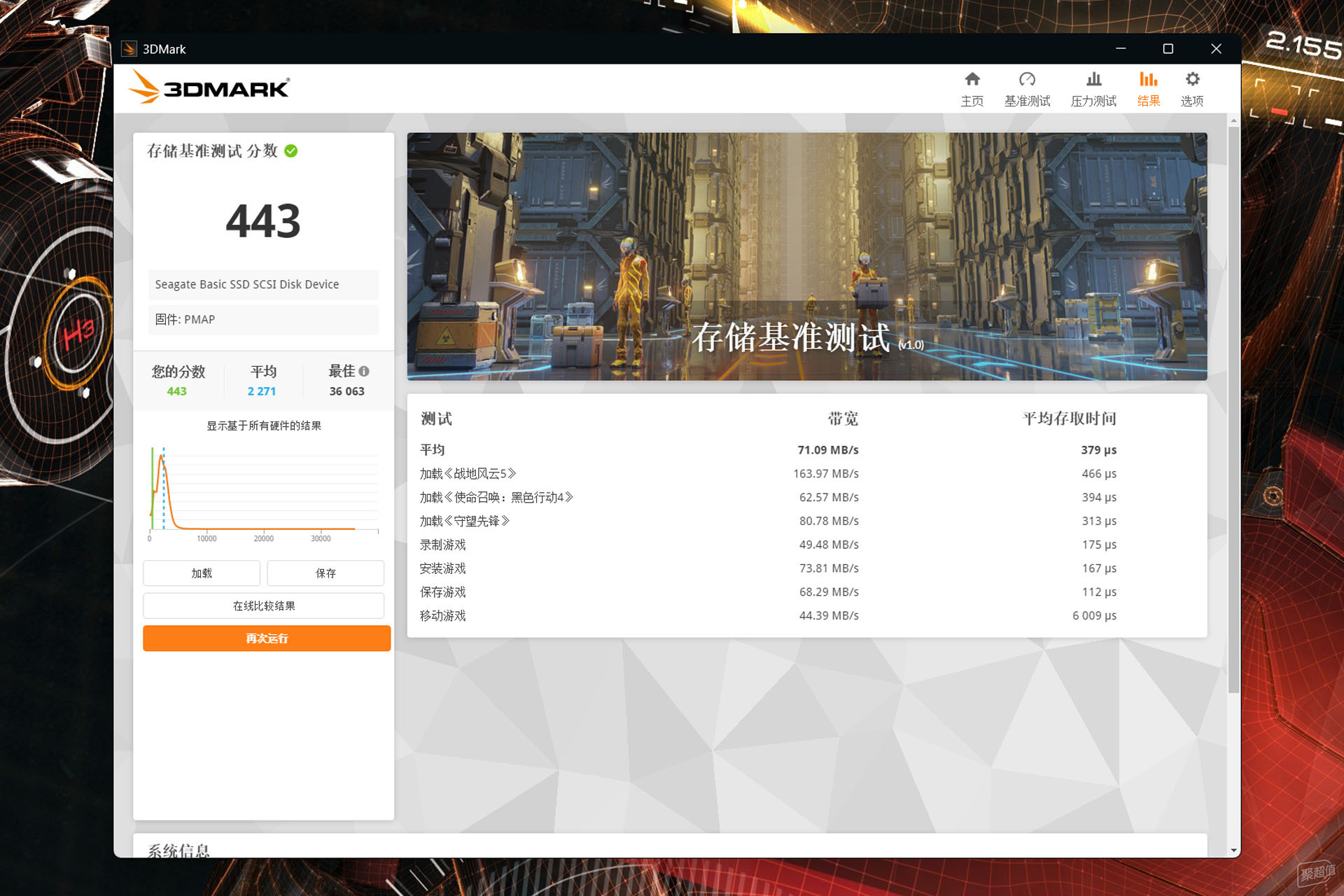This screenshot has width=1344, height=896.
Task: Click the 3DMark title bar app icon
Action: (129, 49)
